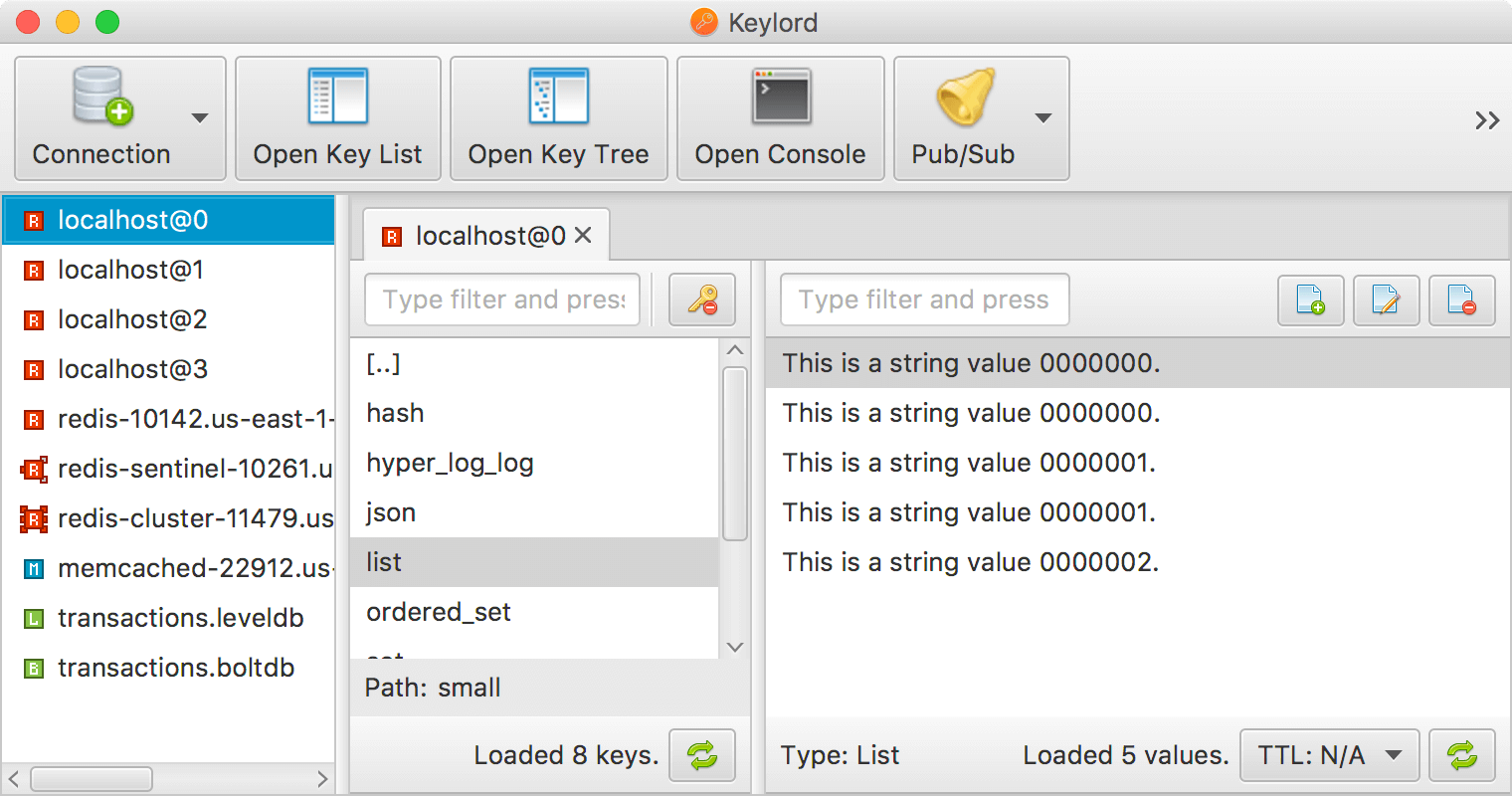Image resolution: width=1512 pixels, height=796 pixels.
Task: Select the hyper_log_log key
Action: tap(534, 463)
